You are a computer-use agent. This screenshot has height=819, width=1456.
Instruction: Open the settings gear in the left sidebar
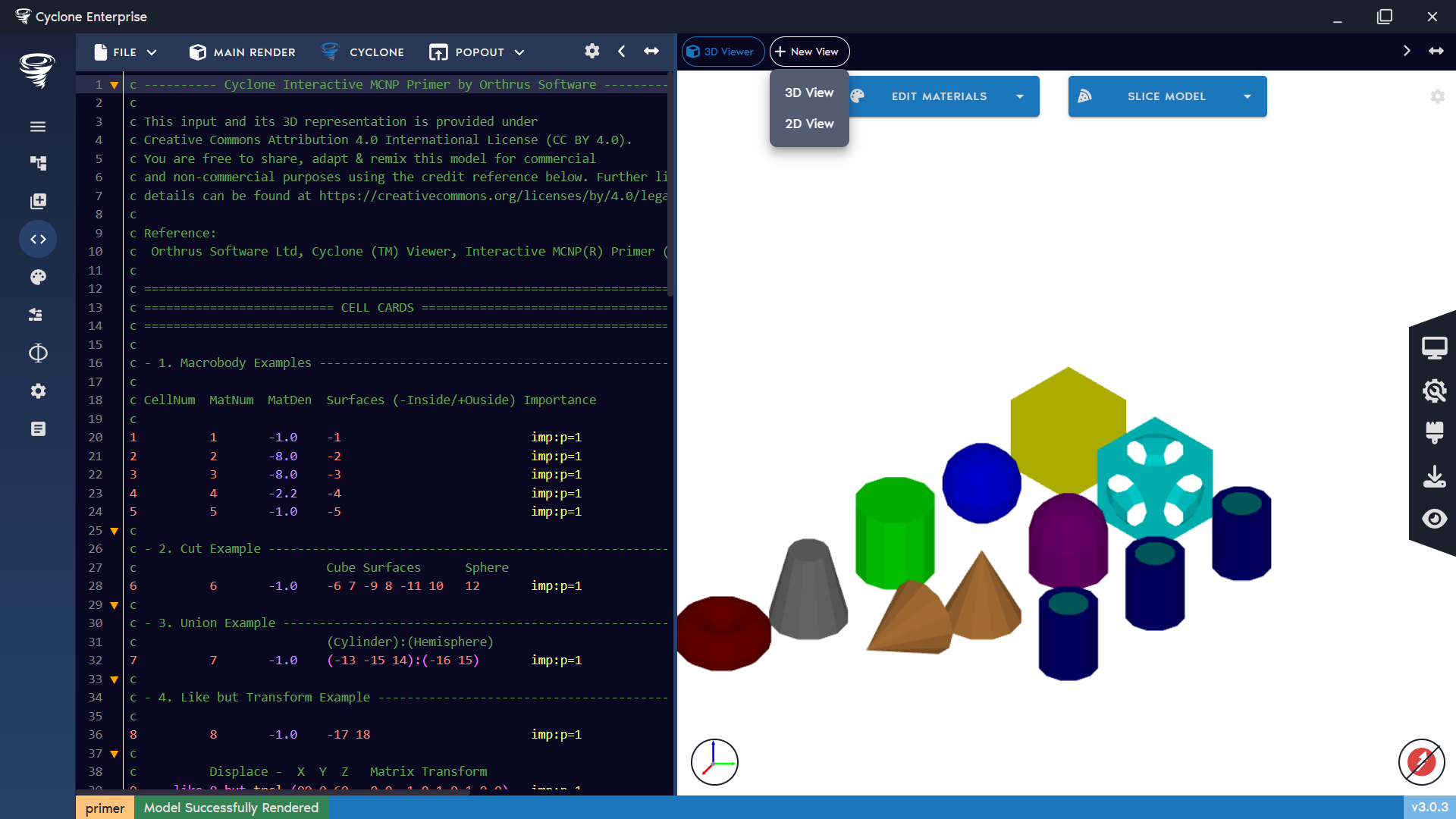(x=38, y=391)
